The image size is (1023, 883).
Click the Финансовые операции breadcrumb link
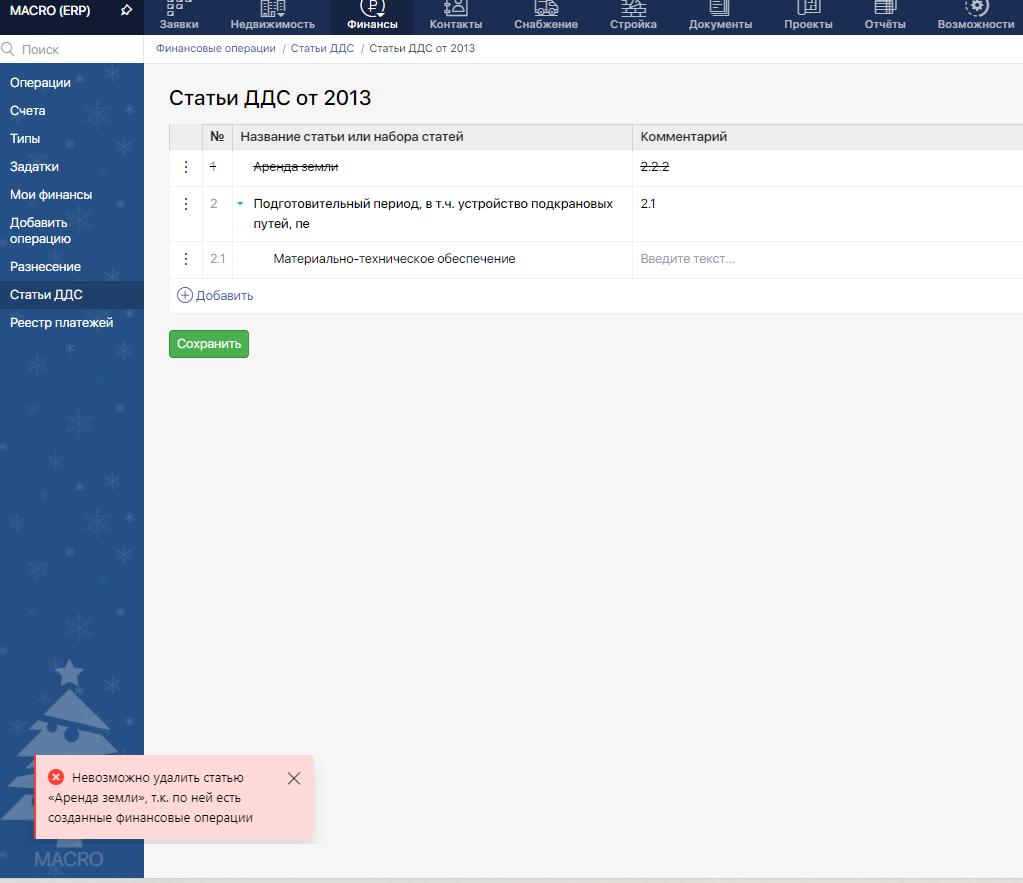(x=215, y=48)
